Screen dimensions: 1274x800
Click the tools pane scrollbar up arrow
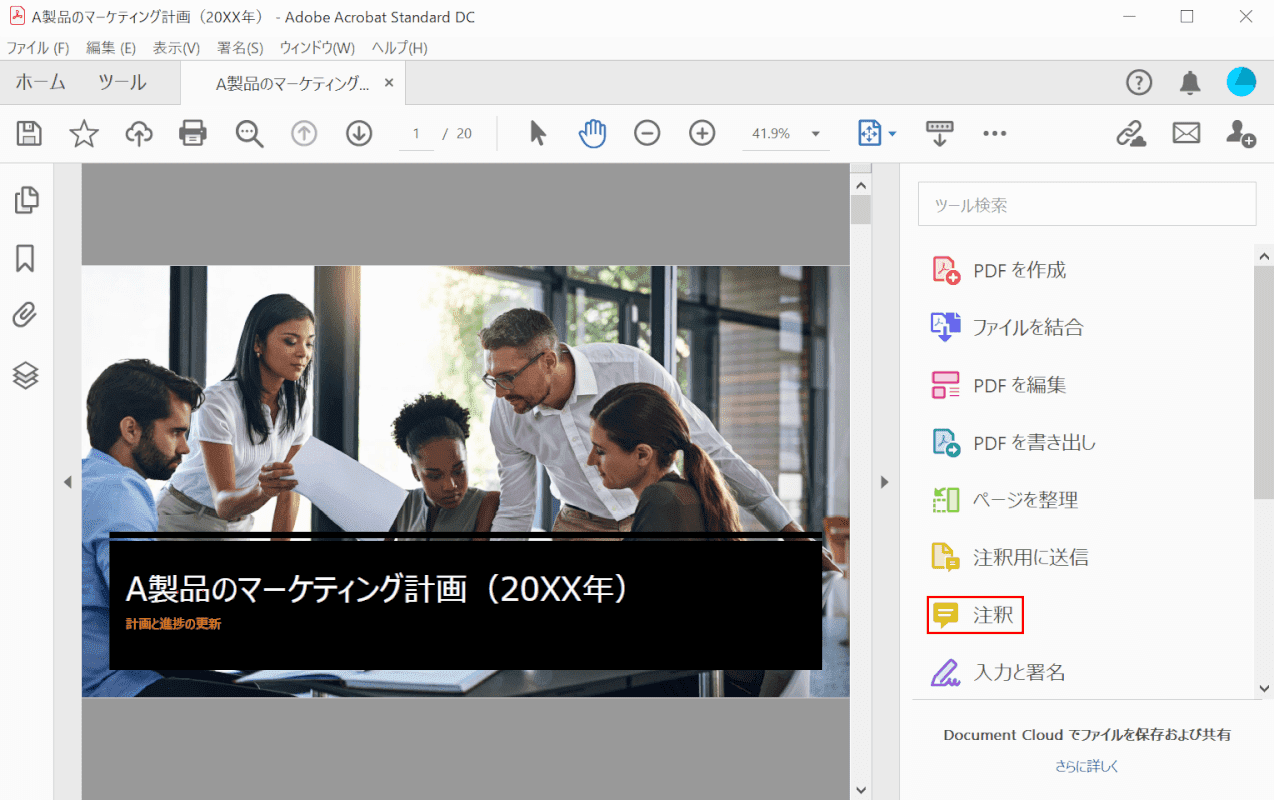coord(1264,255)
